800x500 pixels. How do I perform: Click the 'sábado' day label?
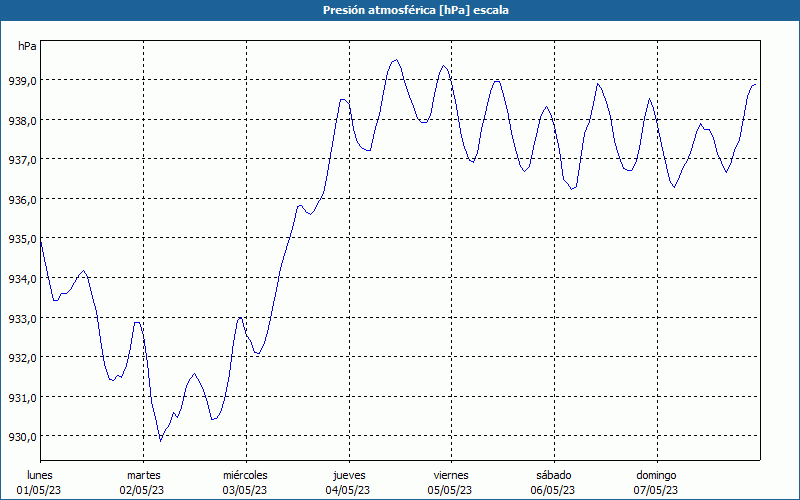click(x=554, y=475)
